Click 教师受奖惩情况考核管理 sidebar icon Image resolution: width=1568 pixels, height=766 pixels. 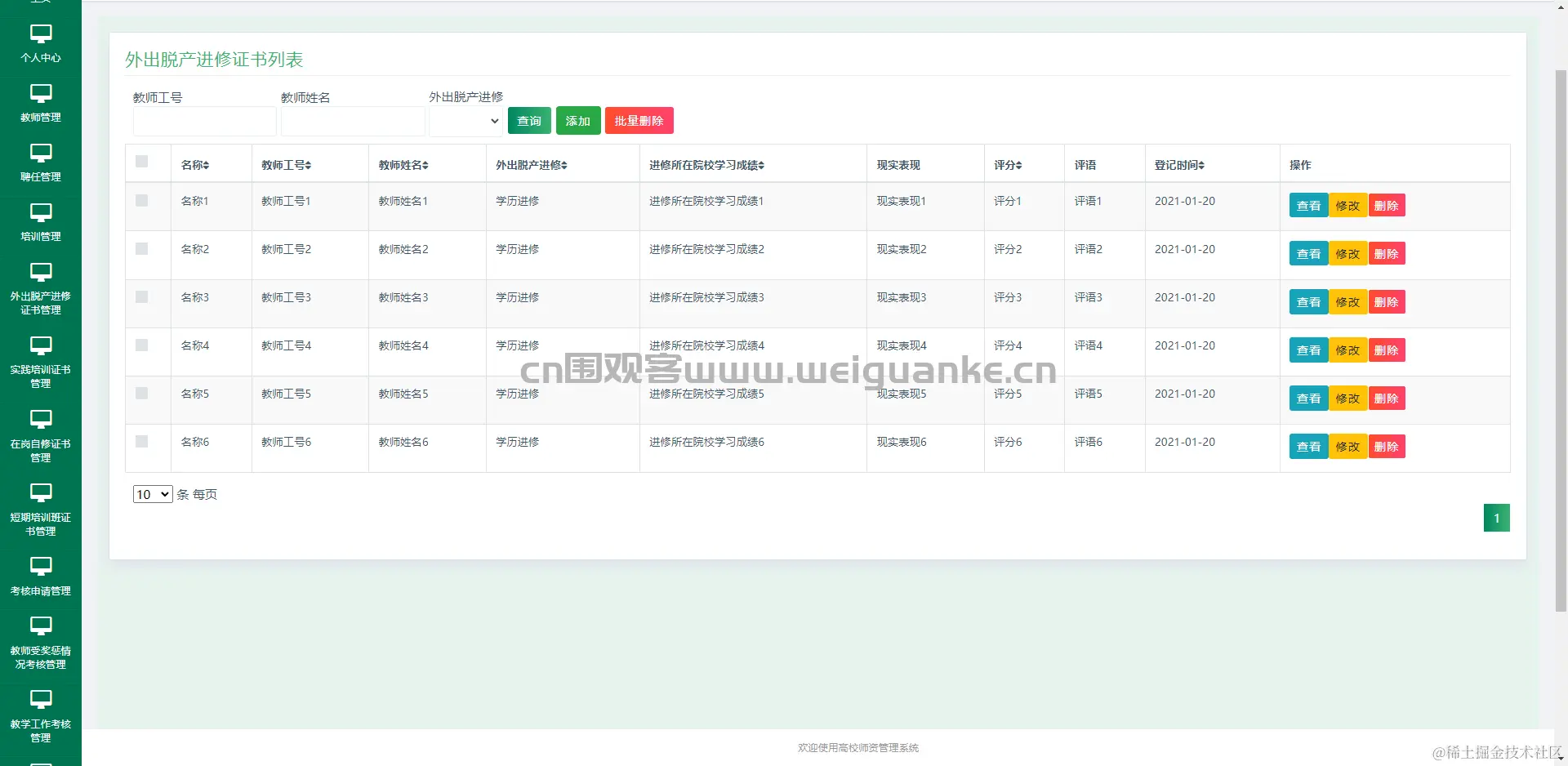pyautogui.click(x=41, y=626)
